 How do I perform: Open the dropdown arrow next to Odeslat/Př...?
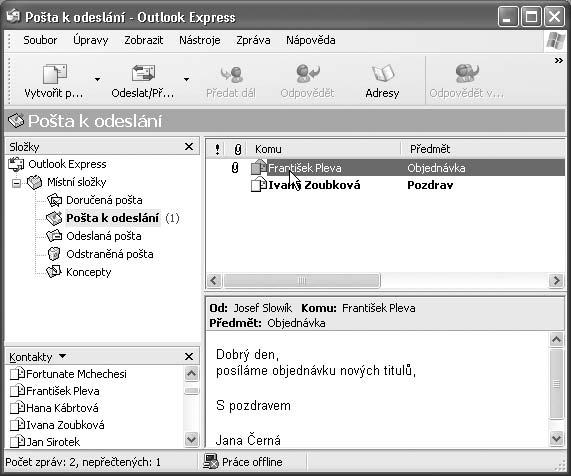tap(186, 79)
